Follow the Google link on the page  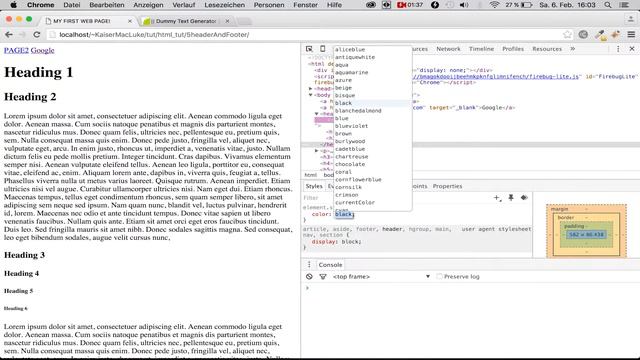click(42, 50)
